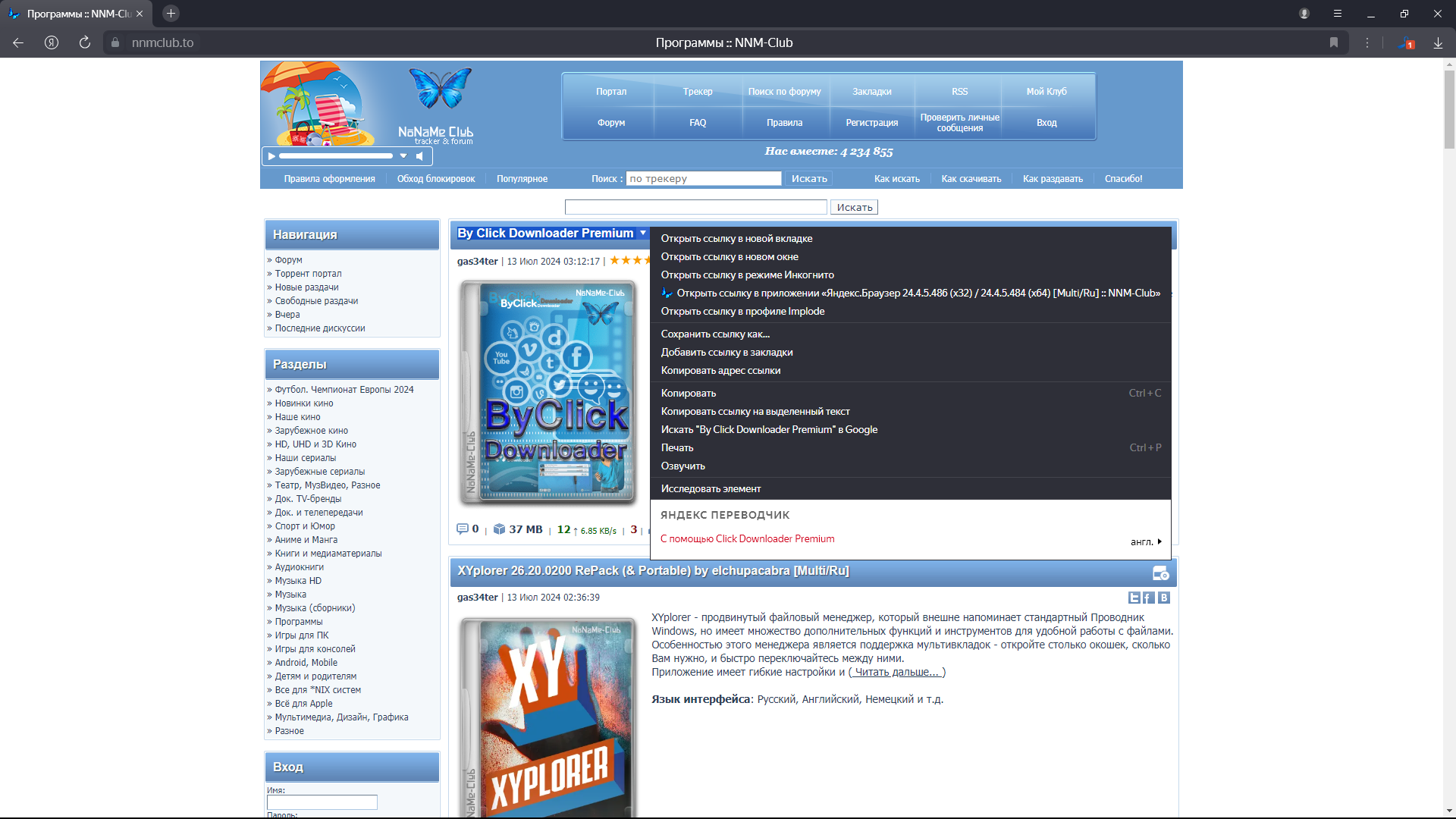Play the site audio player
1456x819 pixels.
click(271, 156)
